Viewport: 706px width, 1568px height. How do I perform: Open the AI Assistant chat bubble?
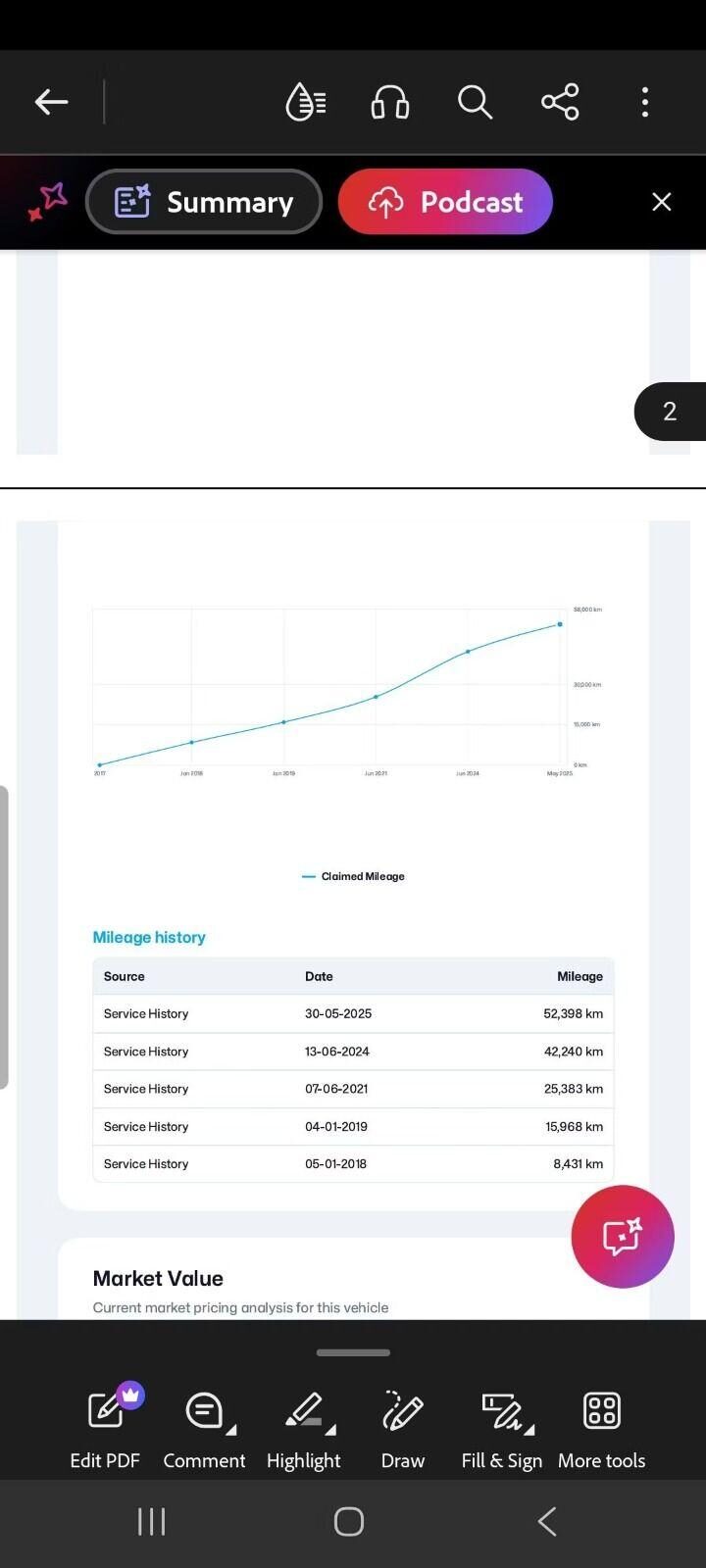coord(622,1237)
